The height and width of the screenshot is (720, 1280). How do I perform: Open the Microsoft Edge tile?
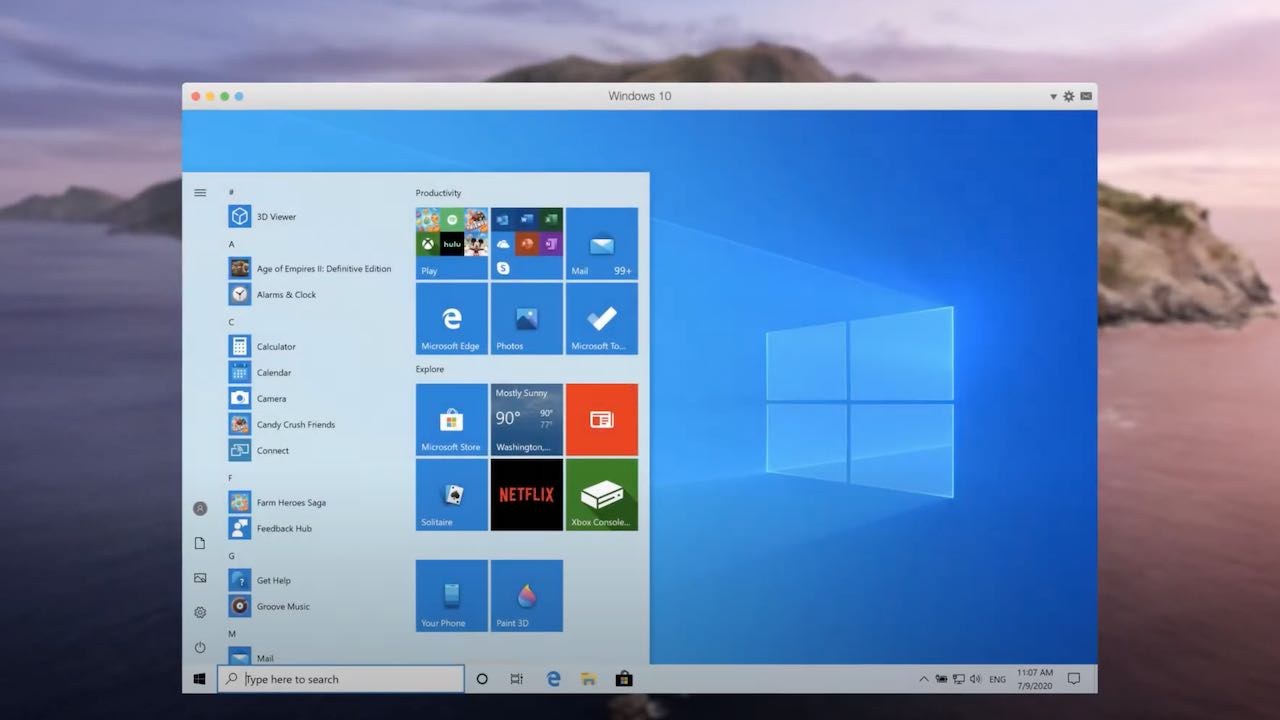(452, 319)
